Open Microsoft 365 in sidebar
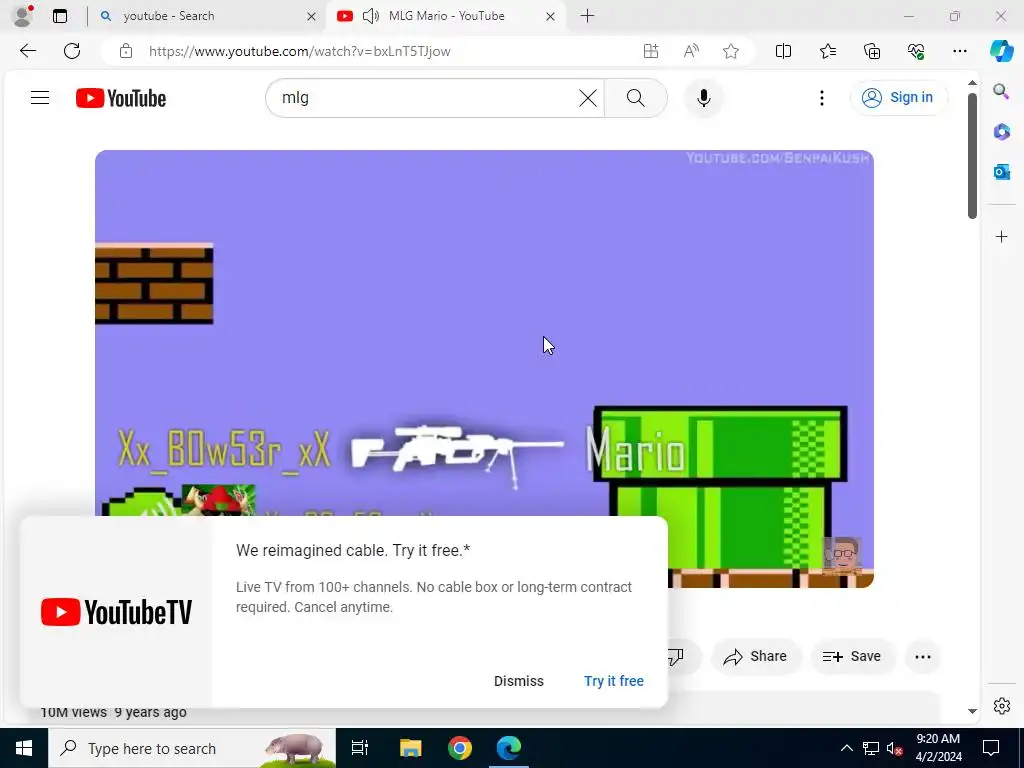This screenshot has width=1024, height=768. point(1001,132)
